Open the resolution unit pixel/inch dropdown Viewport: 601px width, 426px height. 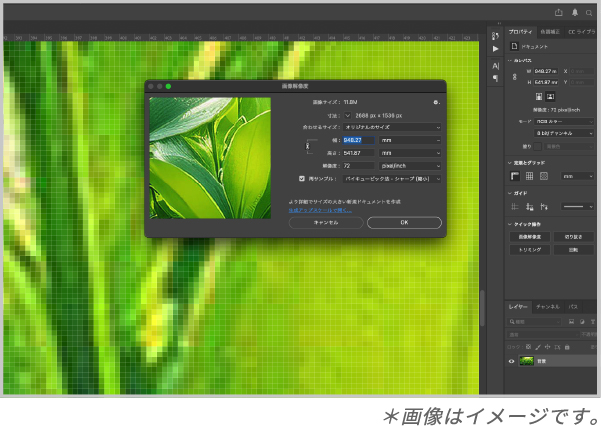pyautogui.click(x=410, y=165)
